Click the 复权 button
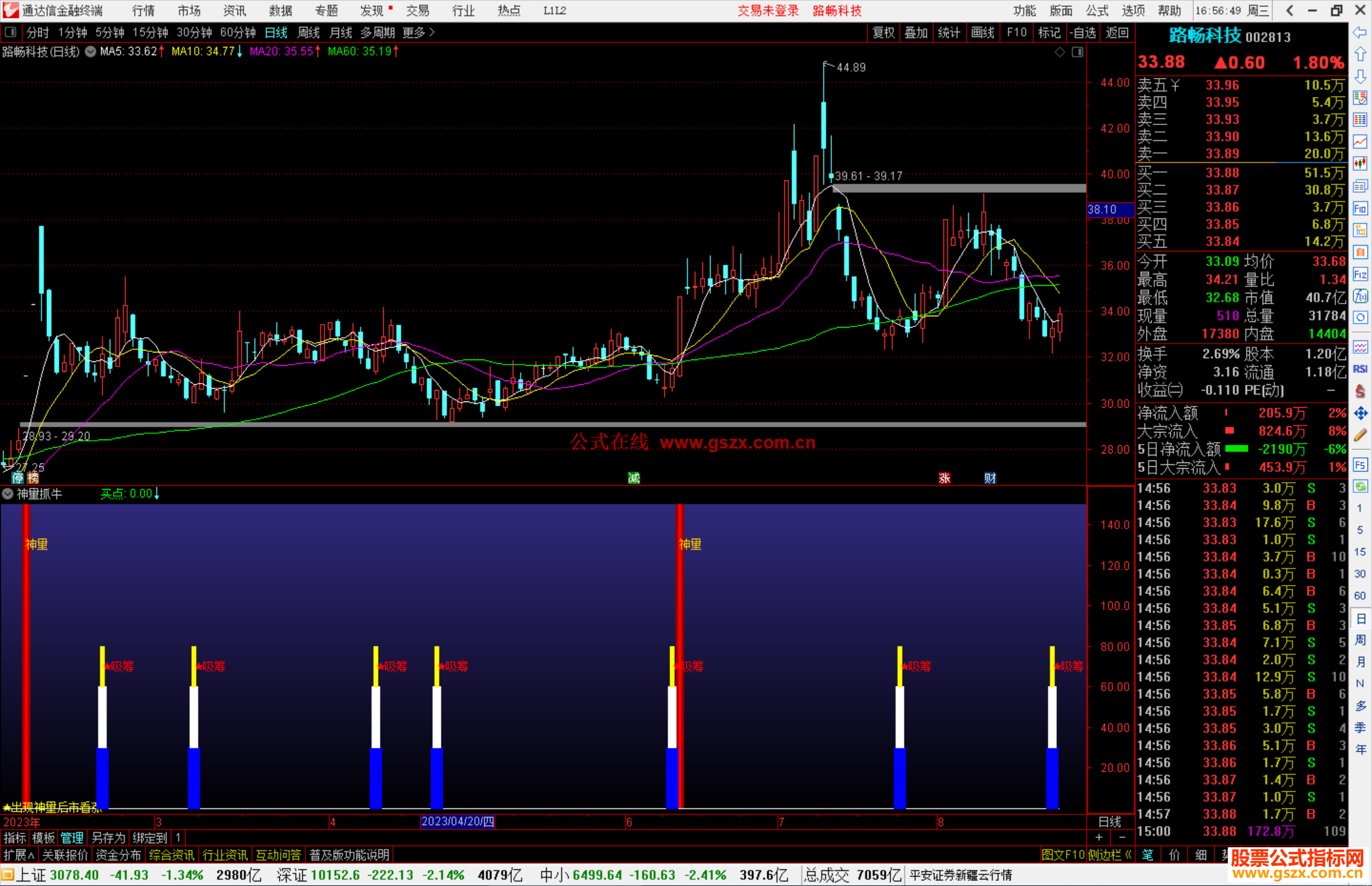The image size is (1372, 886). coord(884,32)
